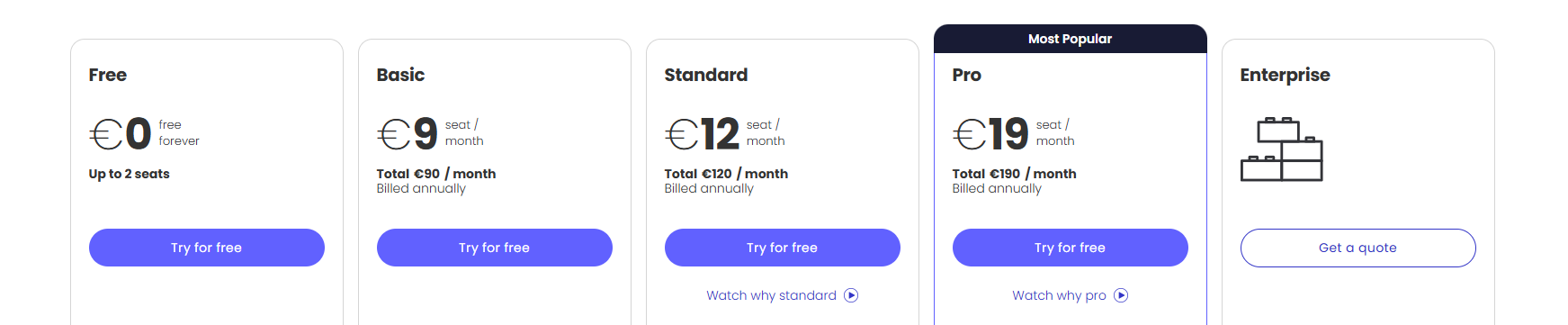This screenshot has height=325, width=1568.
Task: Click the play icon beside Watch why standard
Action: click(x=851, y=295)
